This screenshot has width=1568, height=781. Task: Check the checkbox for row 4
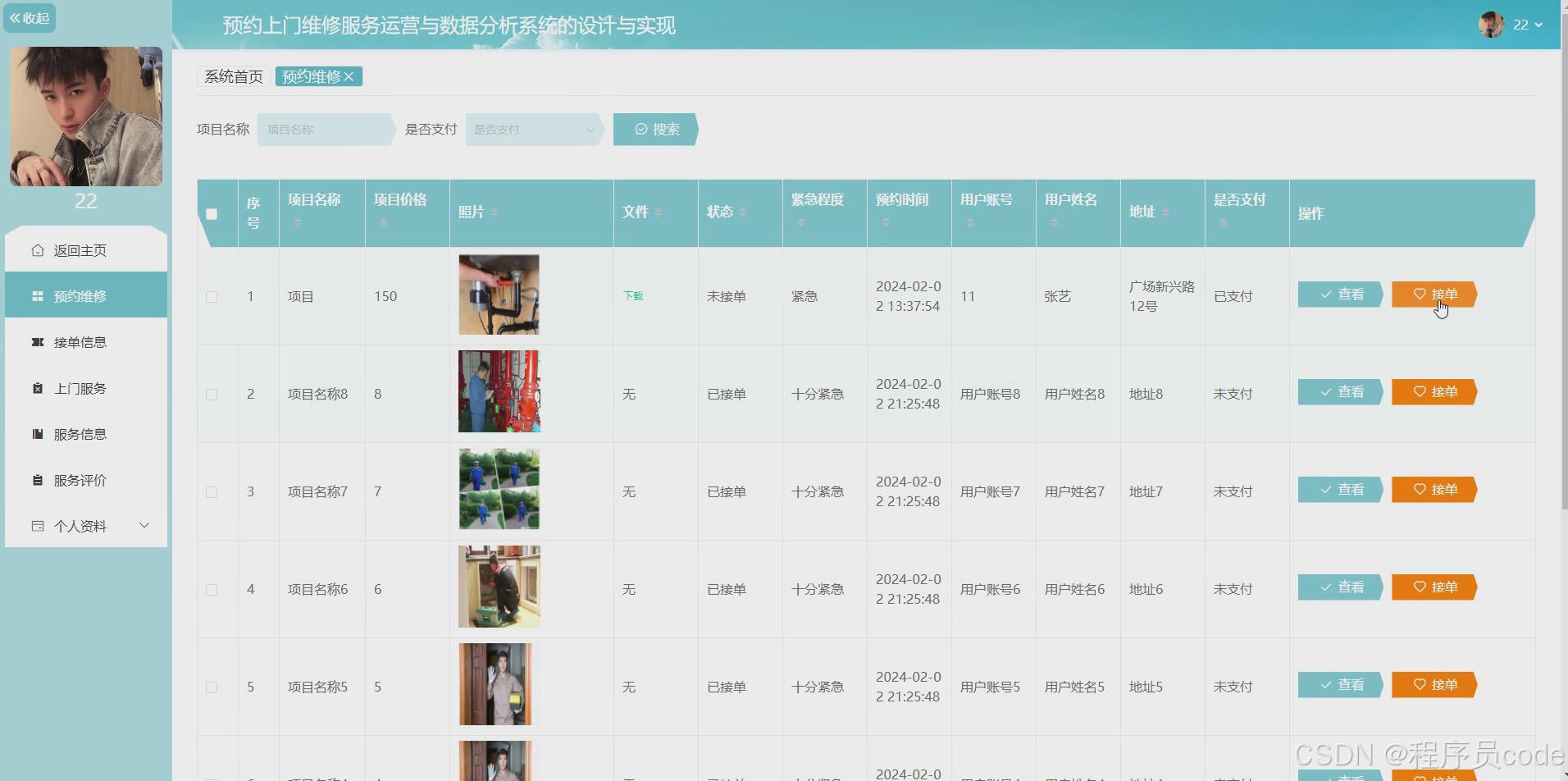[x=212, y=590]
